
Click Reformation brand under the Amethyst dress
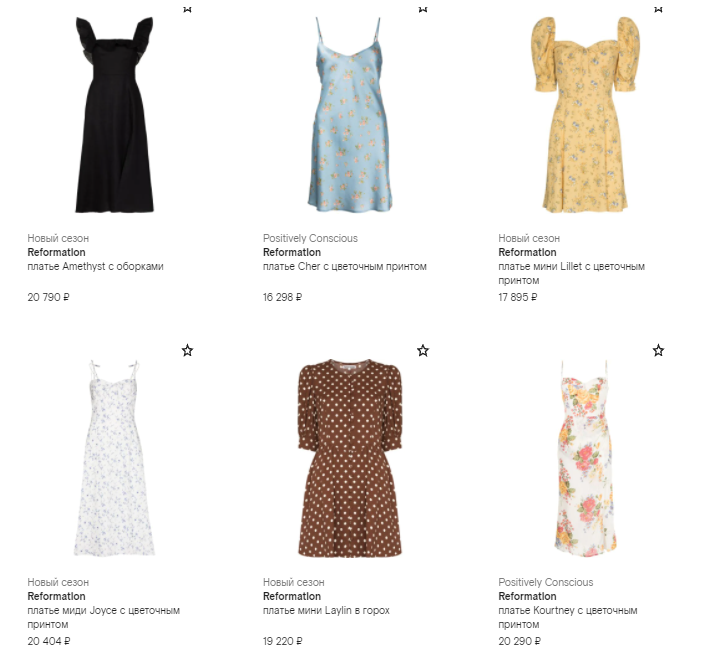click(x=56, y=252)
